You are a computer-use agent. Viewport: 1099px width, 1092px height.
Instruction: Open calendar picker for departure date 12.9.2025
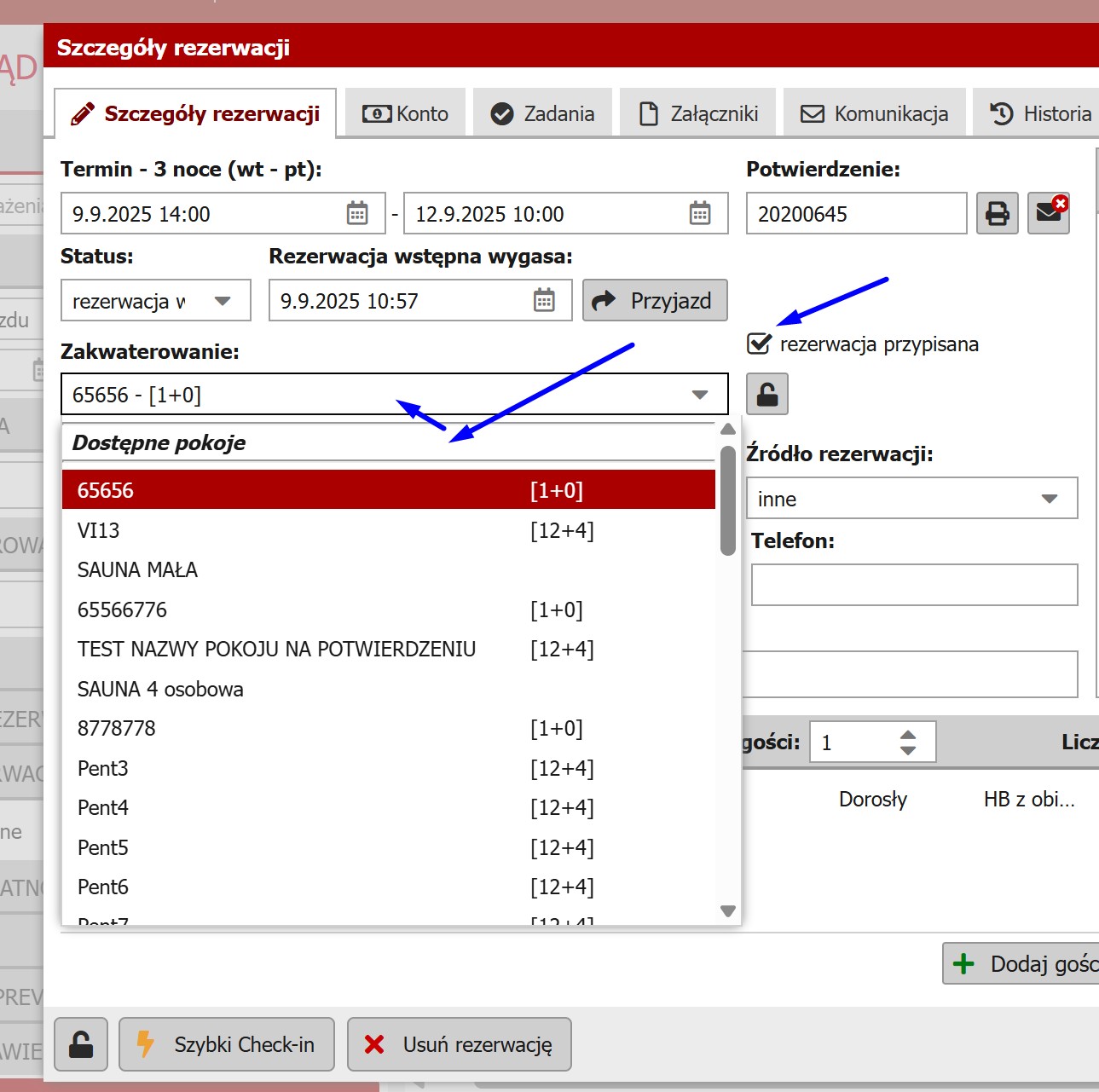[x=700, y=213]
